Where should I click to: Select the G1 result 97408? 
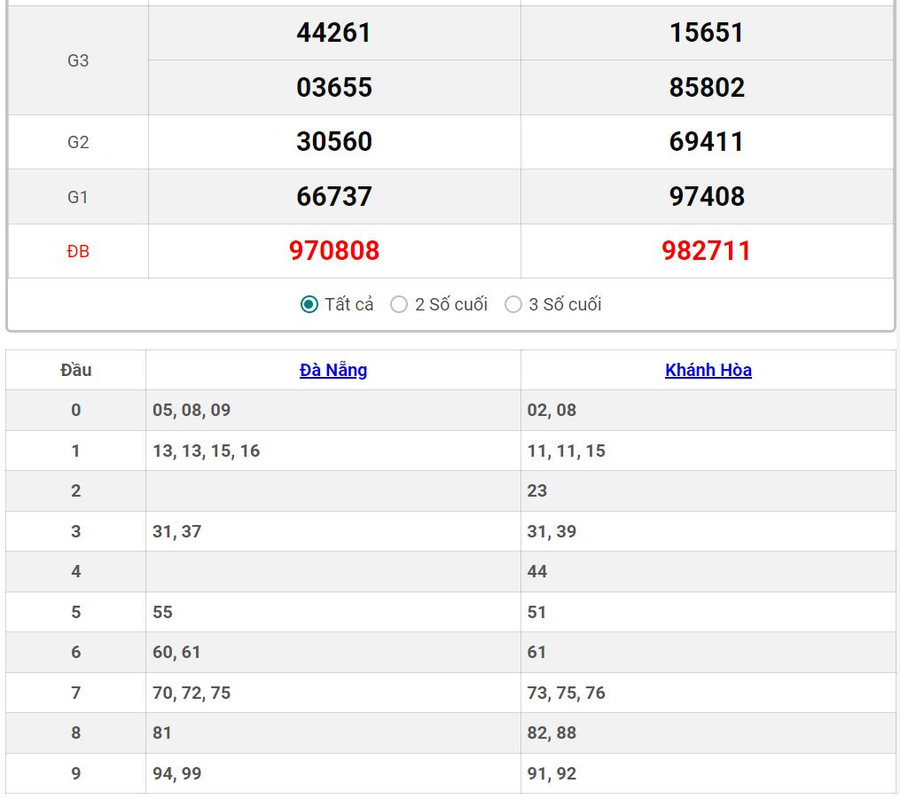point(706,196)
